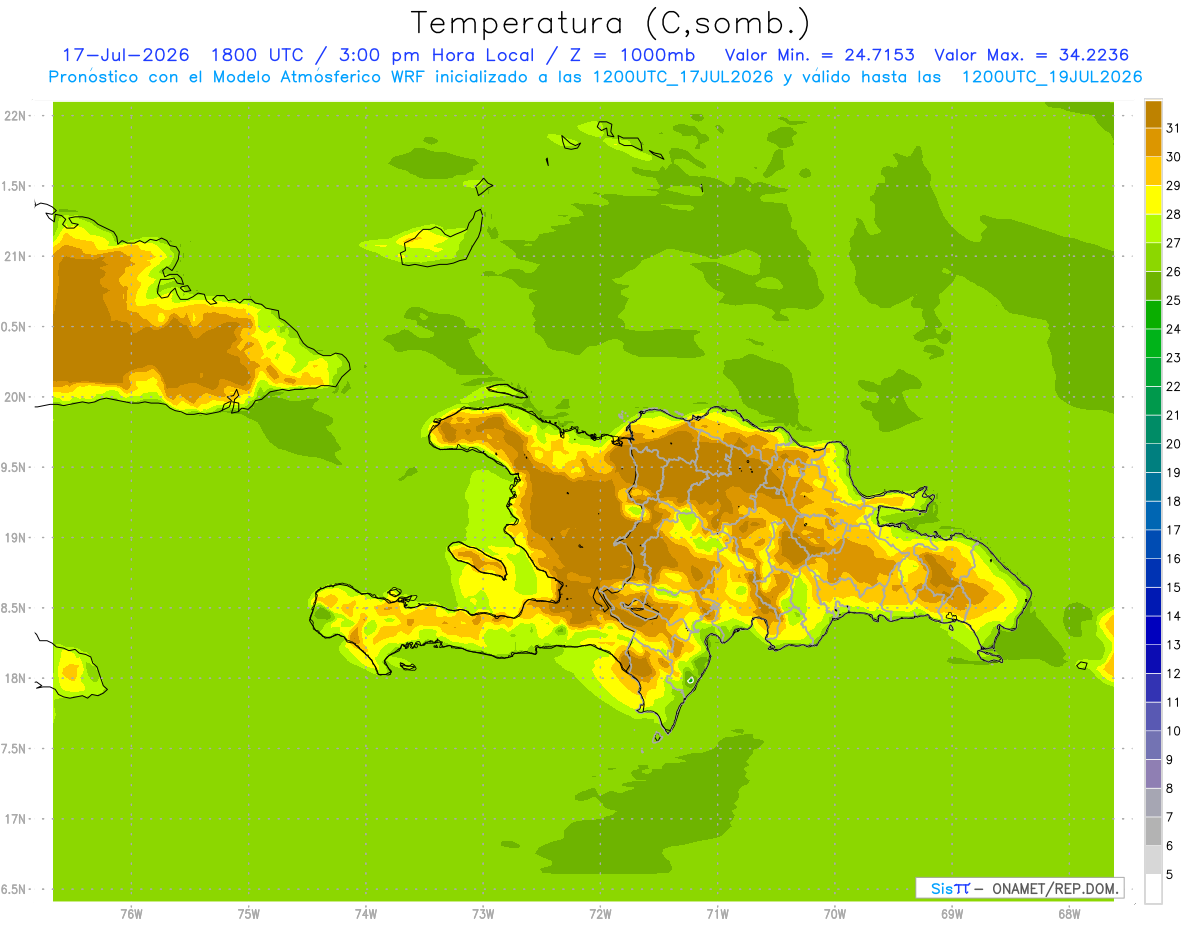Select the 'Valor Min. = 24.7153' readout
This screenshot has height=927, width=1200.
pyautogui.click(x=819, y=55)
